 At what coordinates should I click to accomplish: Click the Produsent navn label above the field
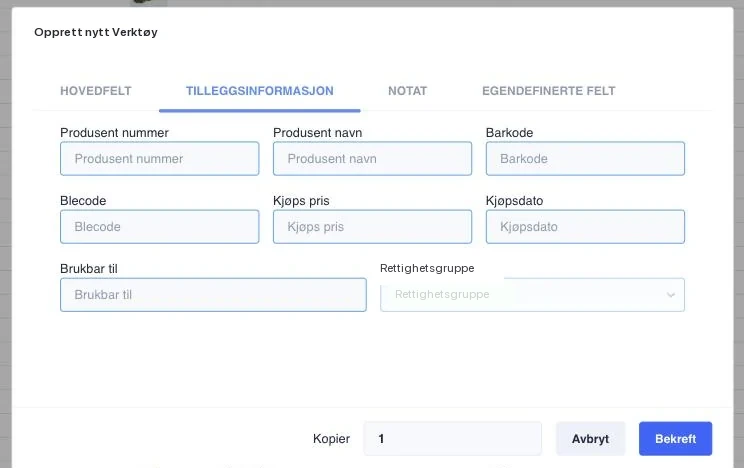[317, 132]
